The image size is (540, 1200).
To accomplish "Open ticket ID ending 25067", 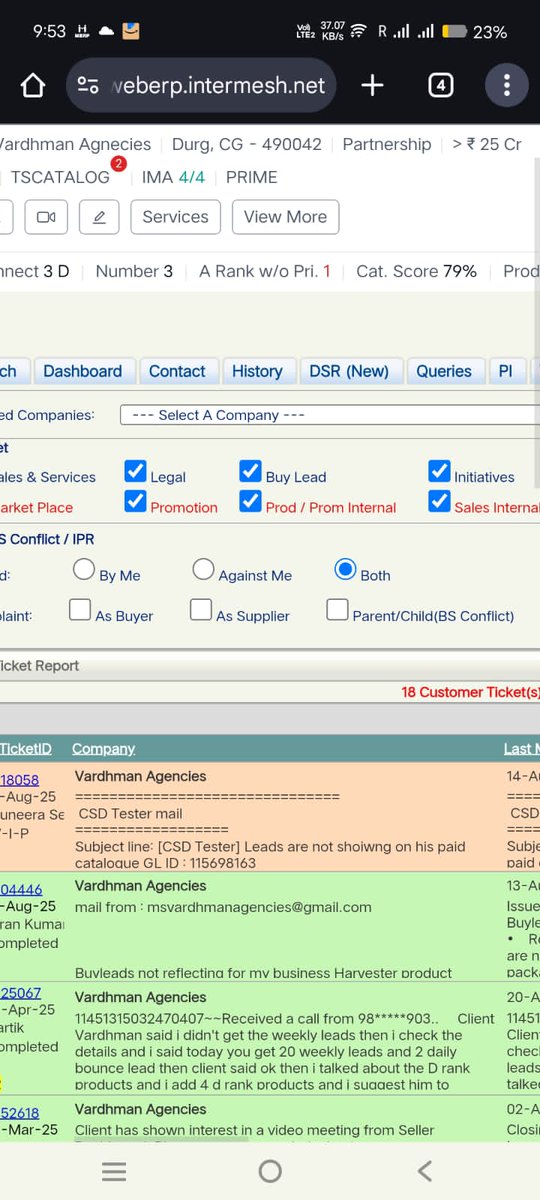I will (x=21, y=993).
